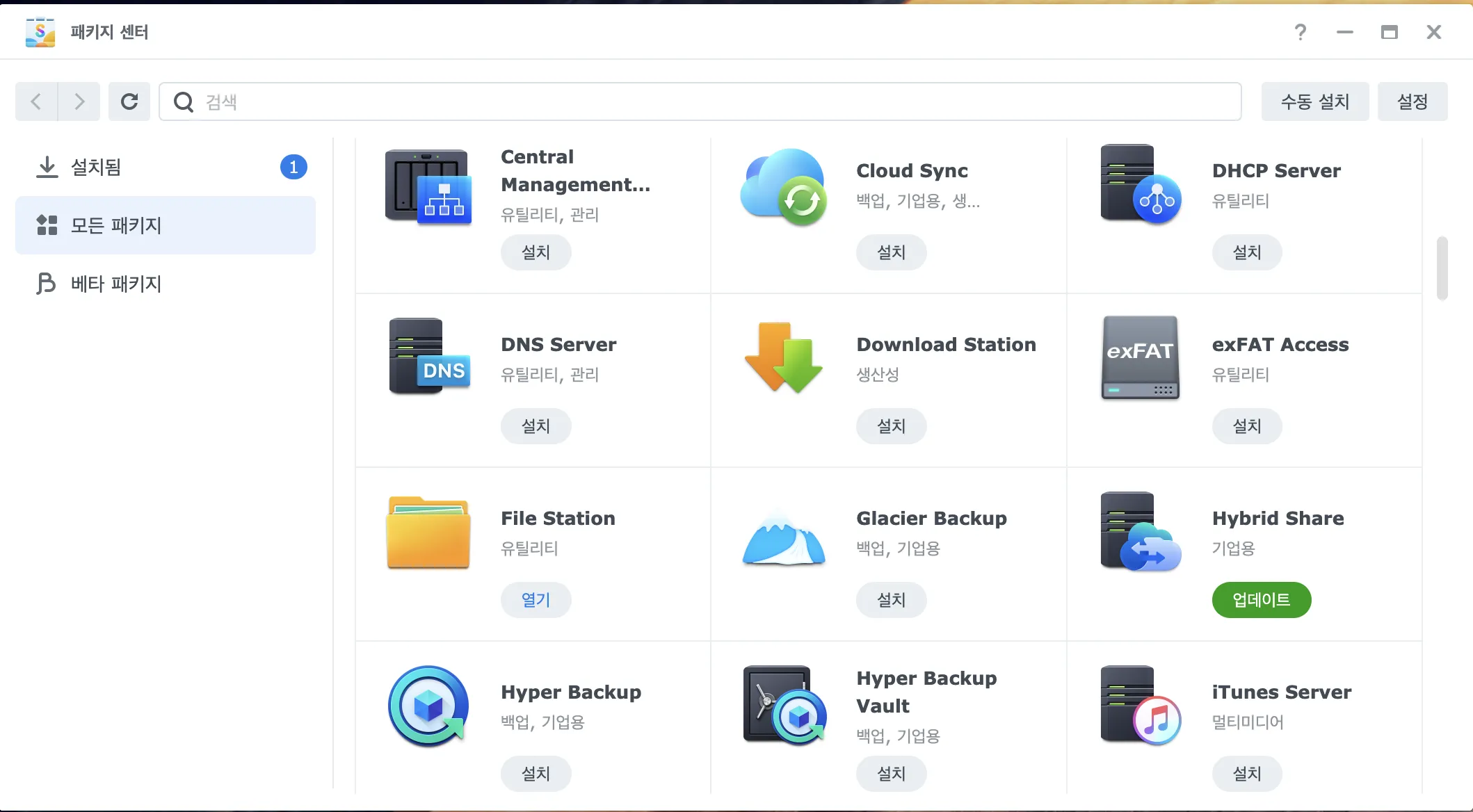This screenshot has height=812, width=1473.
Task: Click the exFAT Access drive icon
Action: point(1140,357)
